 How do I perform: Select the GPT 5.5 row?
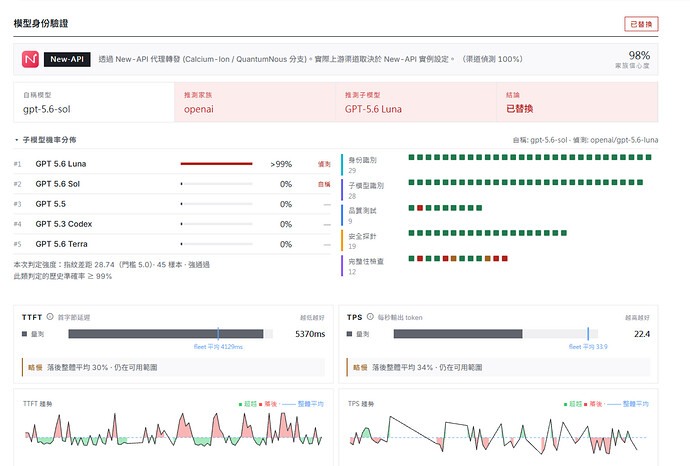(172, 204)
